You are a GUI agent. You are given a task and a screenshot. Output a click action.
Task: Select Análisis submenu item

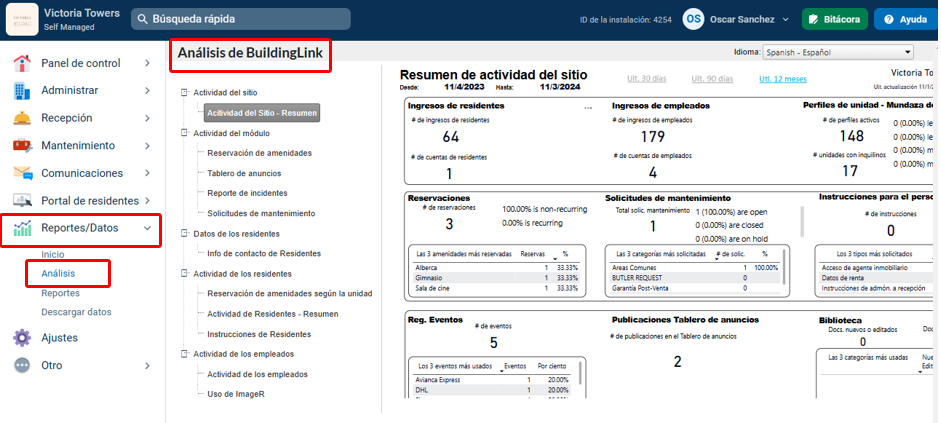(58, 274)
